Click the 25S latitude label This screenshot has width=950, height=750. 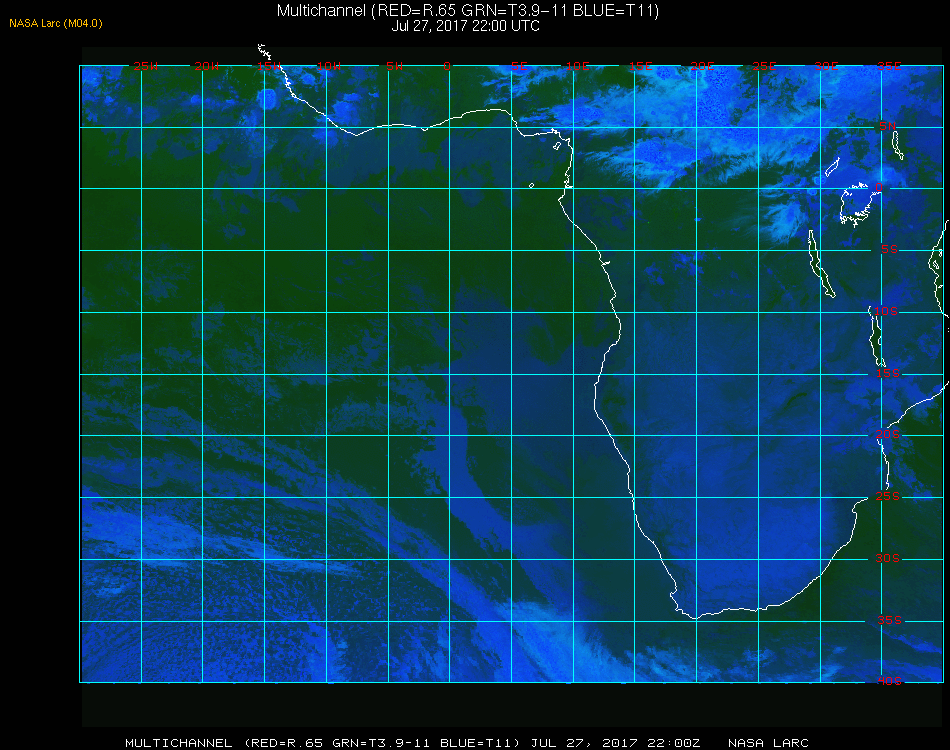[888, 496]
